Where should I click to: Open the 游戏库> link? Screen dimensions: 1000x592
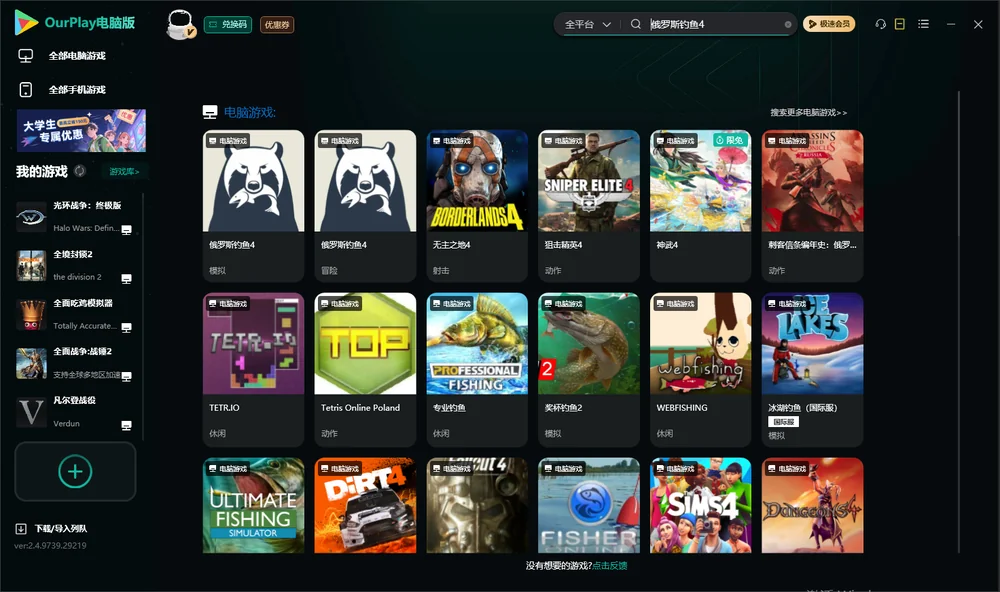[124, 172]
